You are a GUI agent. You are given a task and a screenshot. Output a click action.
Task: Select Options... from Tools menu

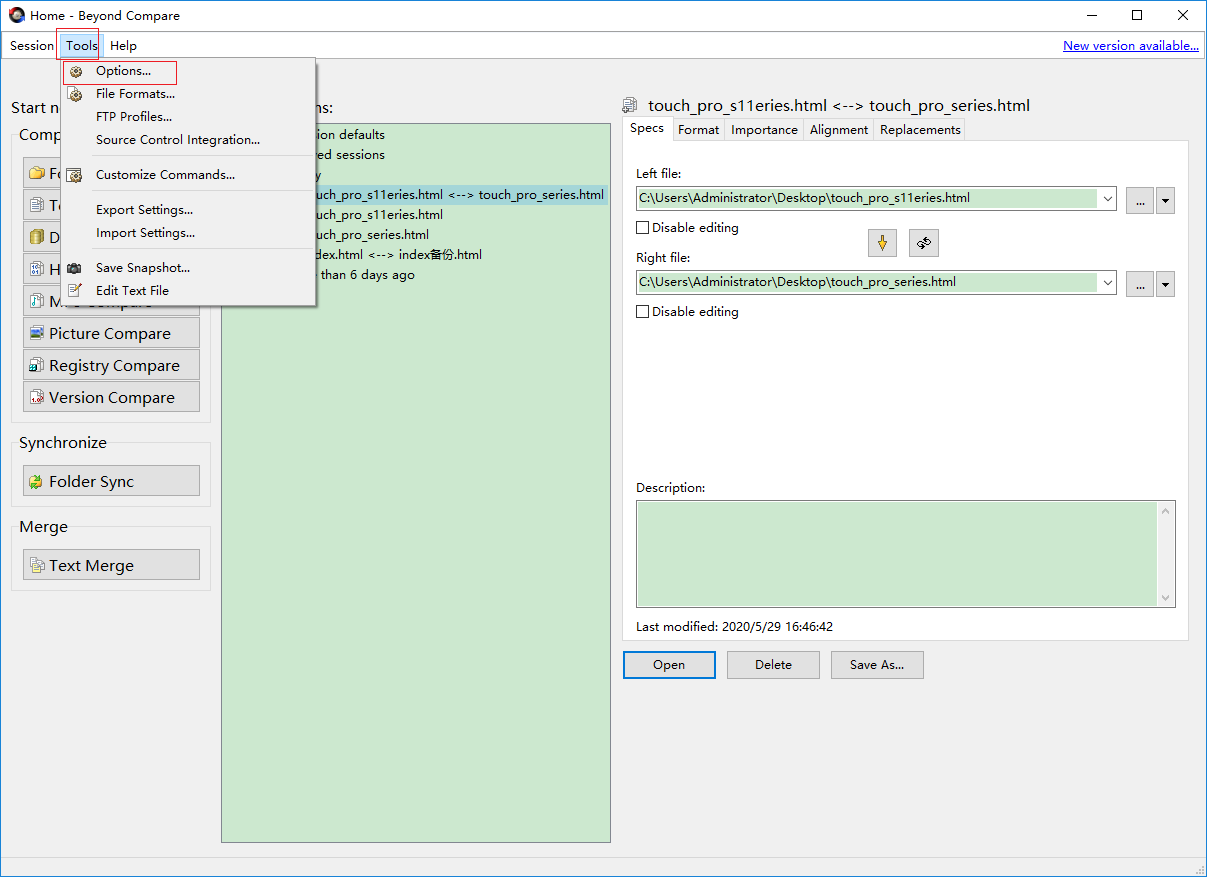(123, 71)
